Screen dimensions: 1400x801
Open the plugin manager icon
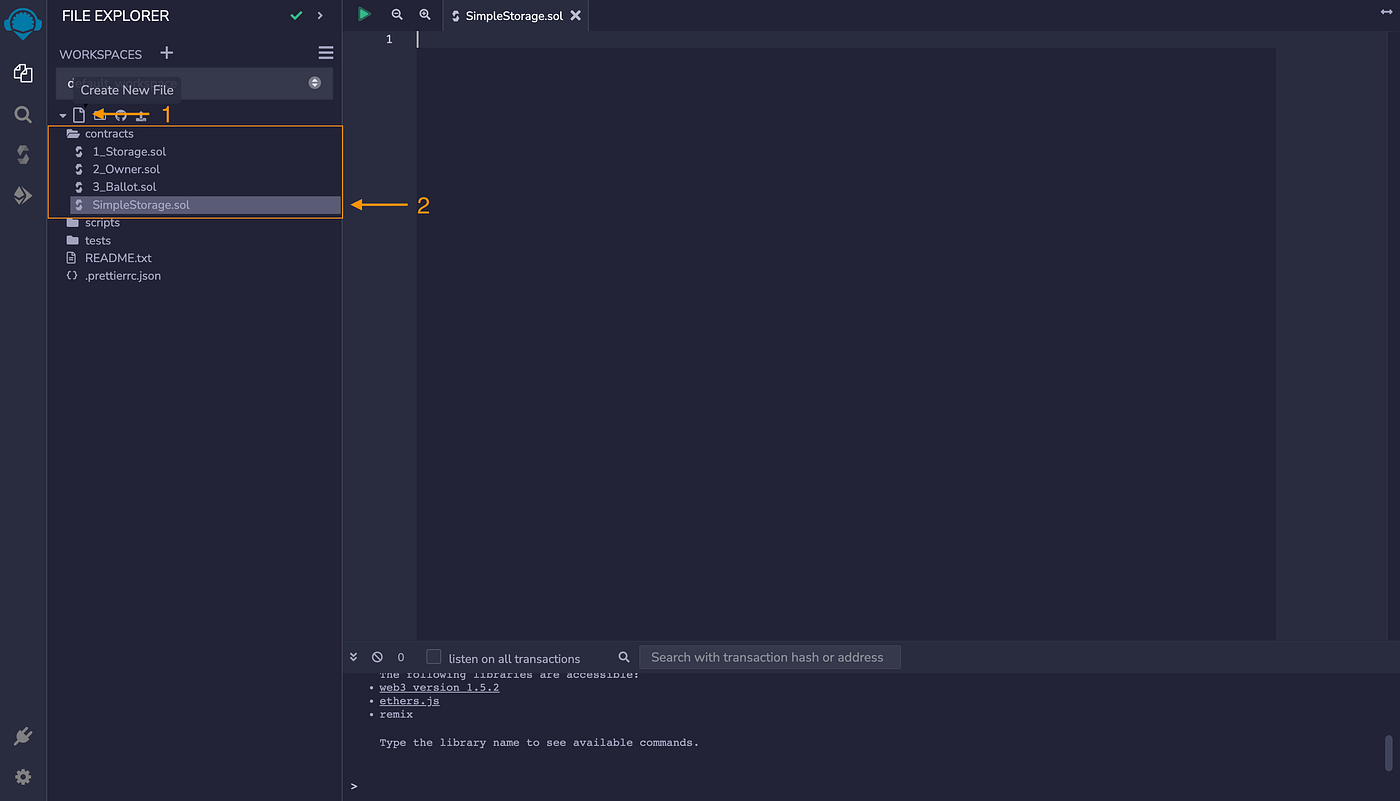coord(23,737)
